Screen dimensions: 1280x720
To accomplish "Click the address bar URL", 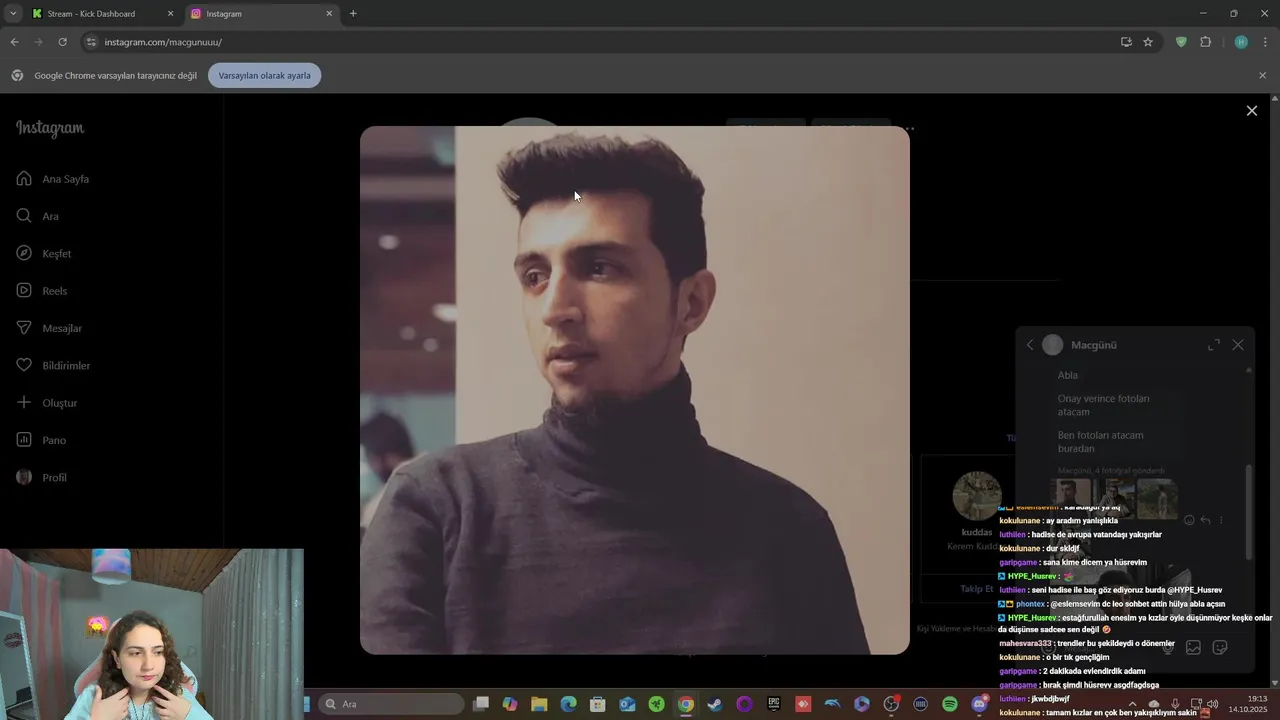I will click(x=163, y=42).
